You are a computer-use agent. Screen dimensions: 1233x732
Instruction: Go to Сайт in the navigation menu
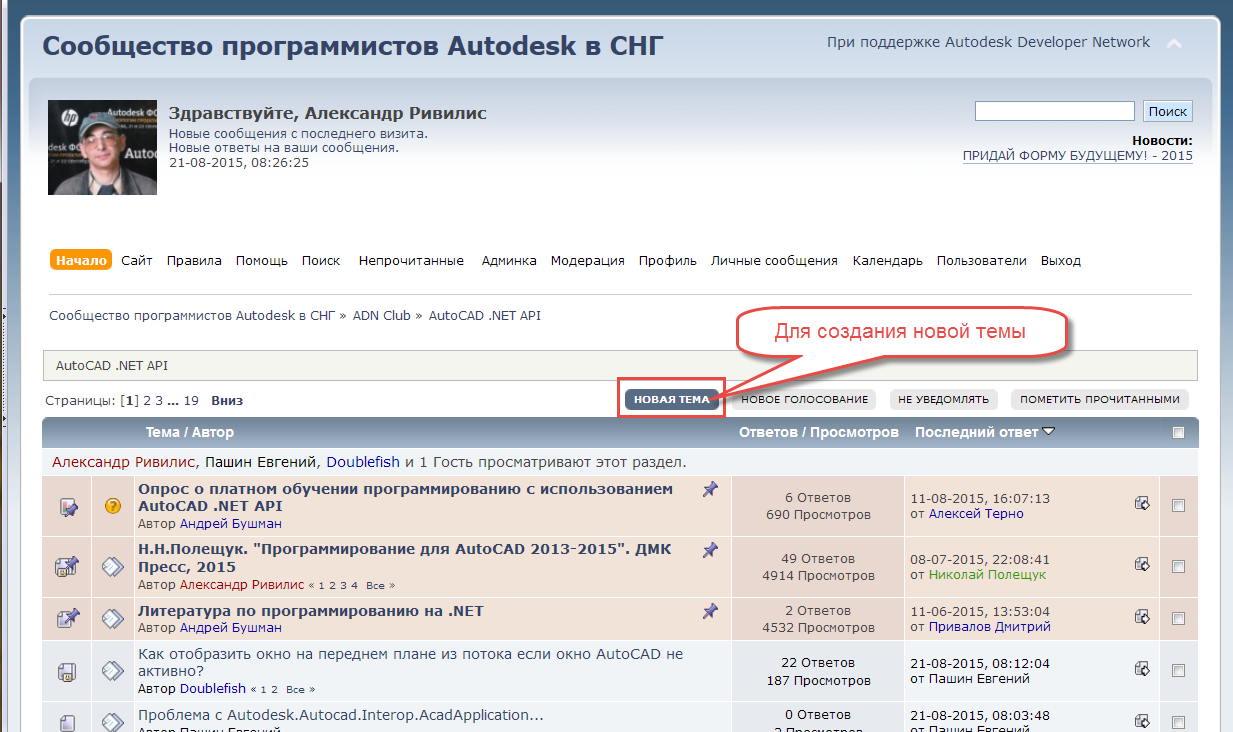[x=137, y=261]
